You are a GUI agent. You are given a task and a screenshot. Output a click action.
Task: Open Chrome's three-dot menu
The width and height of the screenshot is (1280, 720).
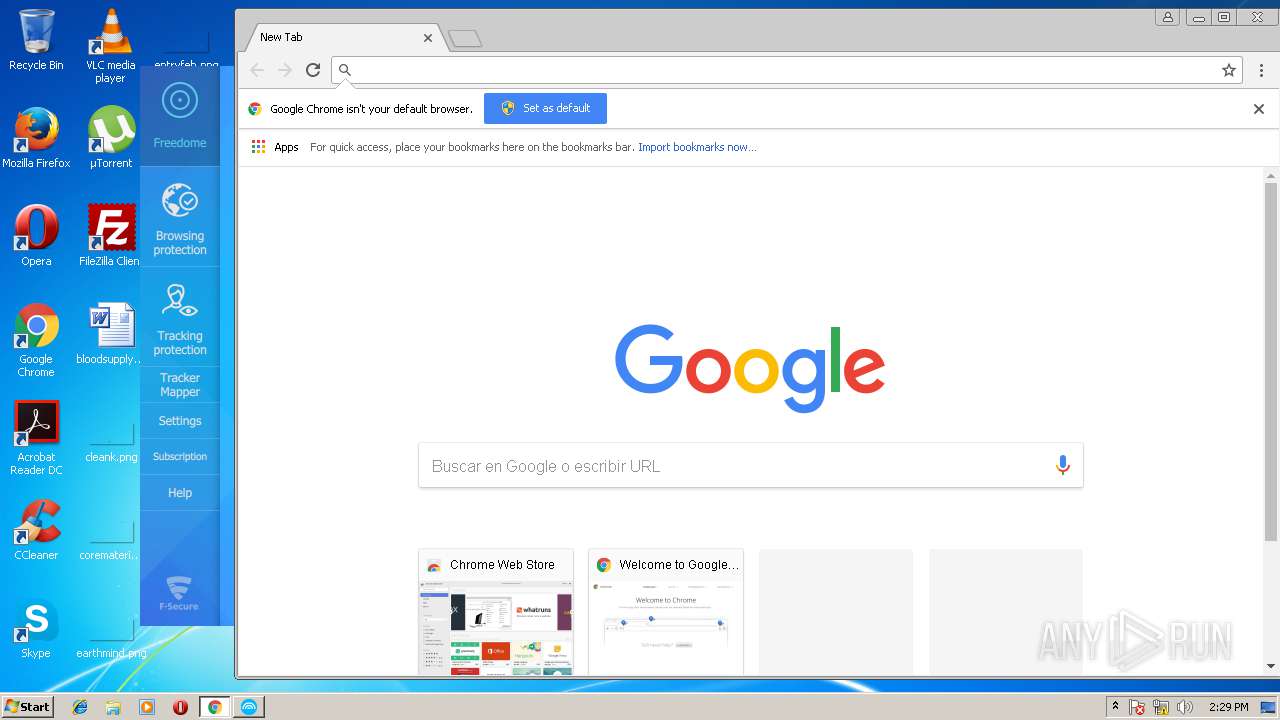click(1261, 70)
